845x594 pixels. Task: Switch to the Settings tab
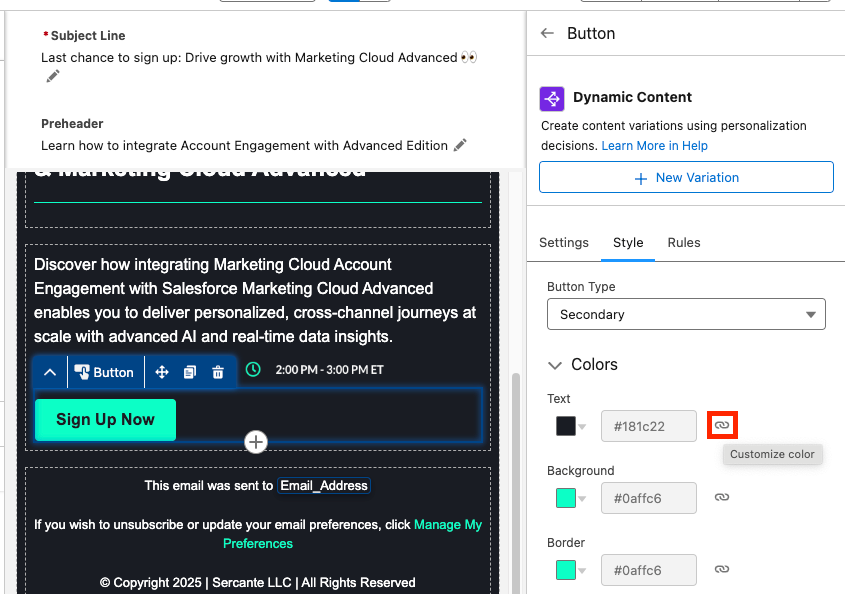[563, 242]
